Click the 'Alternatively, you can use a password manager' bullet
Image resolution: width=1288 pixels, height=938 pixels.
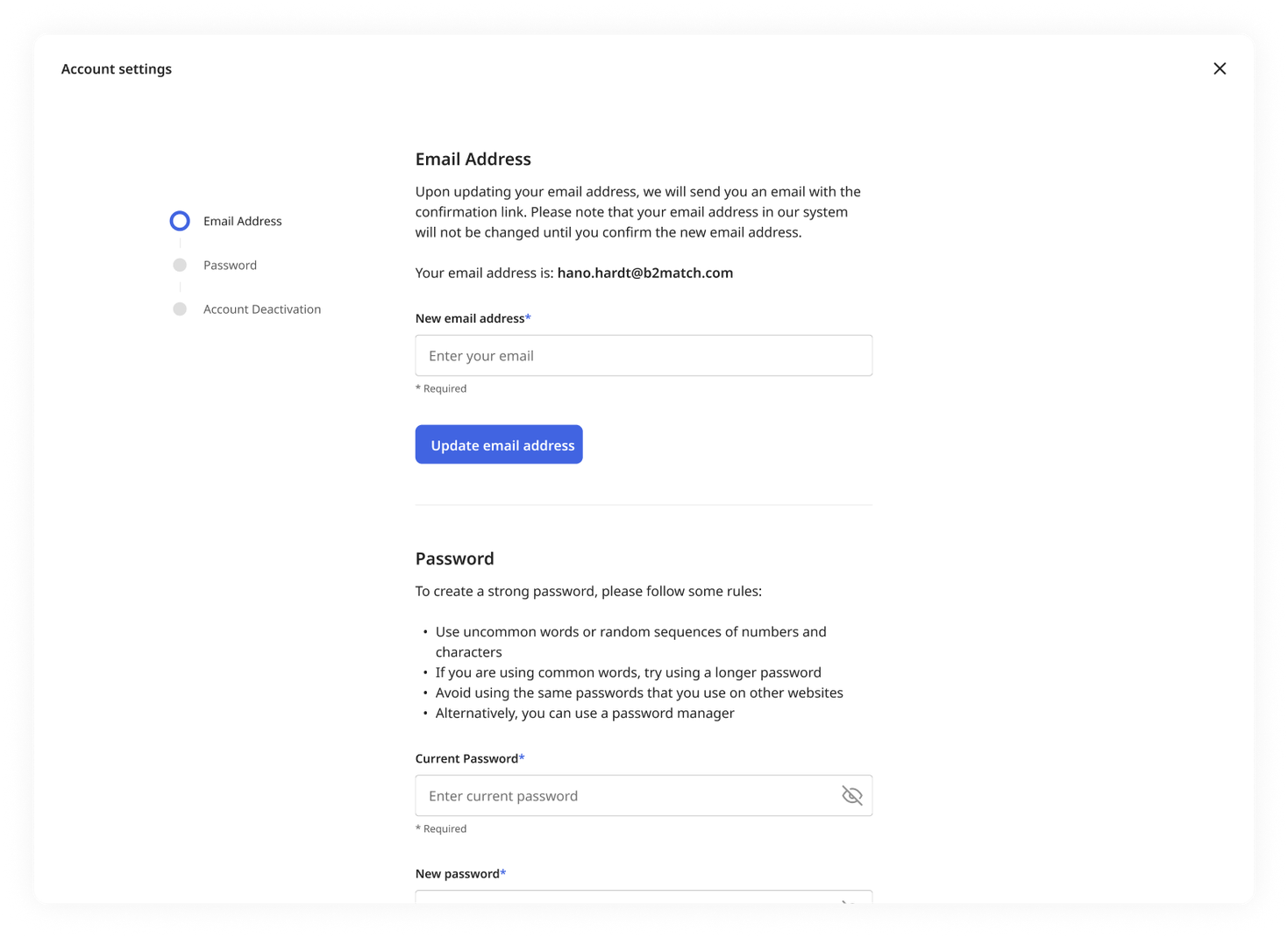tap(585, 713)
